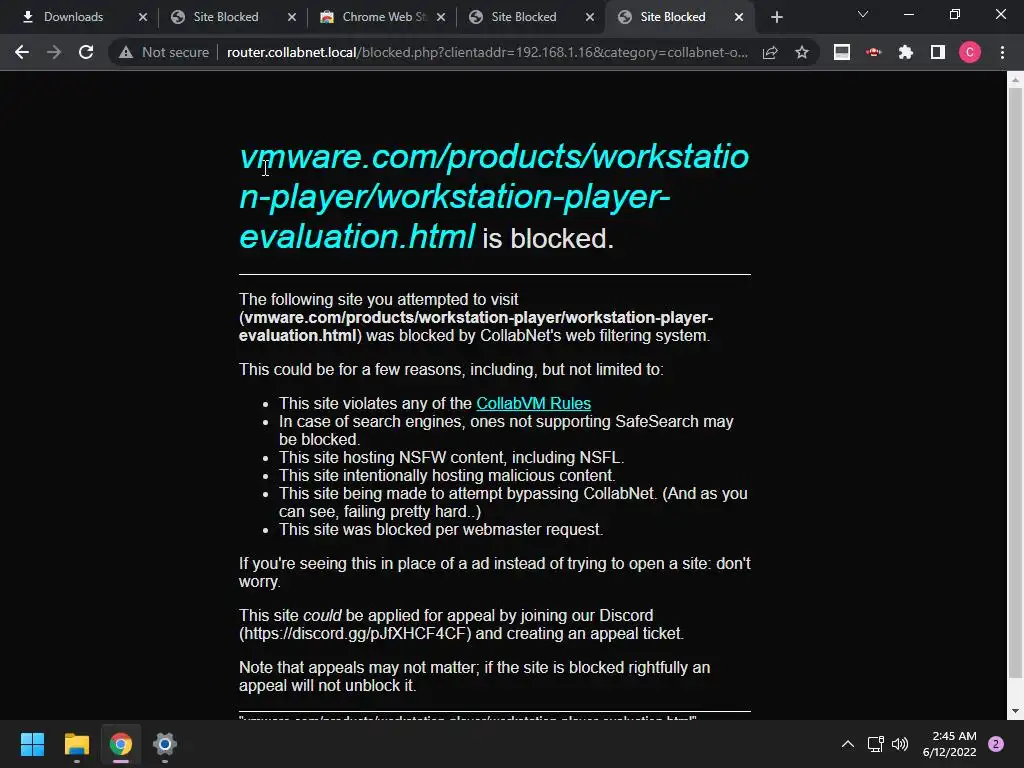Open Settings from the taskbar
The image size is (1024, 768).
click(165, 744)
